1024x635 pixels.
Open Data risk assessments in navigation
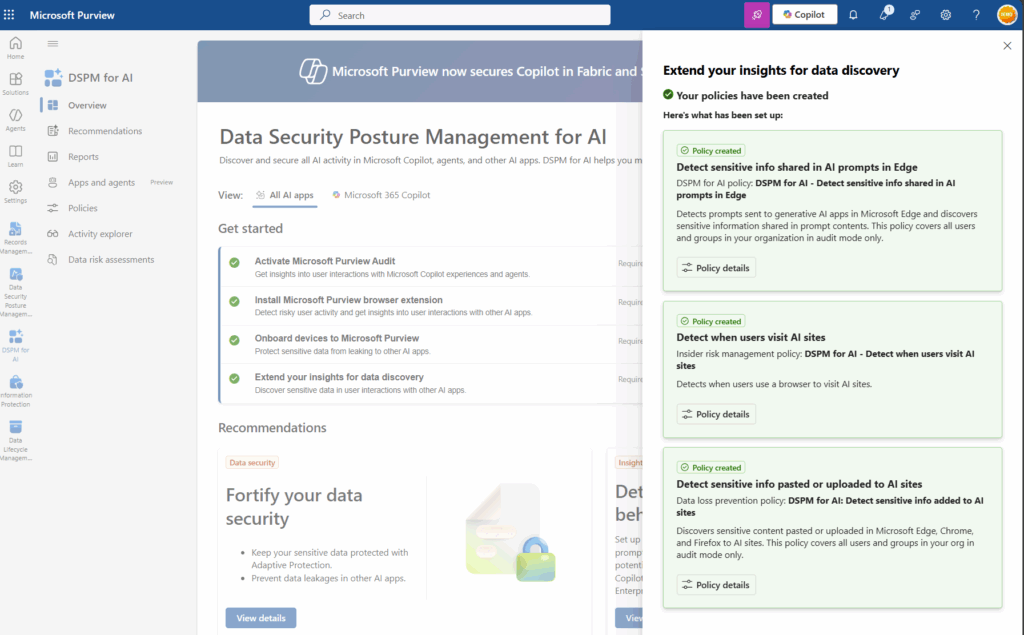tap(110, 259)
